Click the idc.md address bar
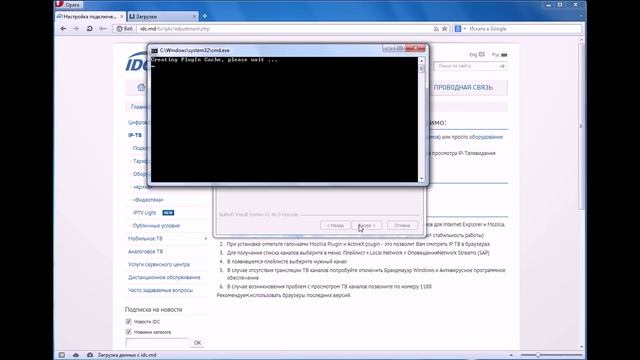This screenshot has width=640, height=360. click(284, 29)
